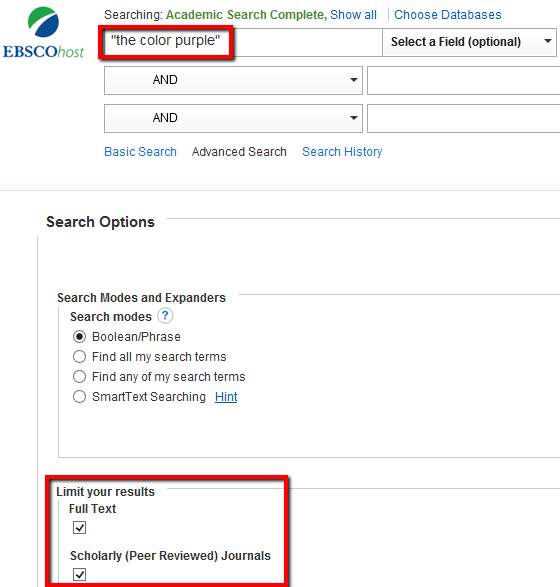Expand the second AND operator dropdown

tap(233, 118)
